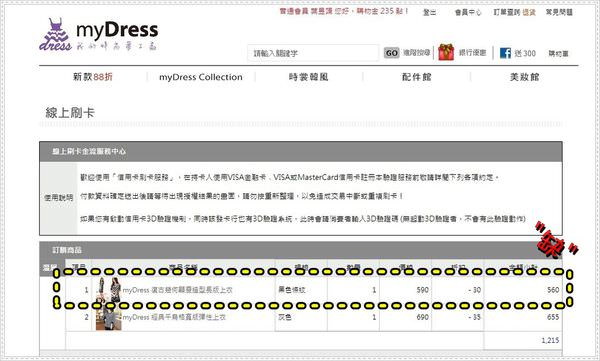Open product thumbnail for order item 1
Viewport: 600px width, 361px height.
point(109,290)
